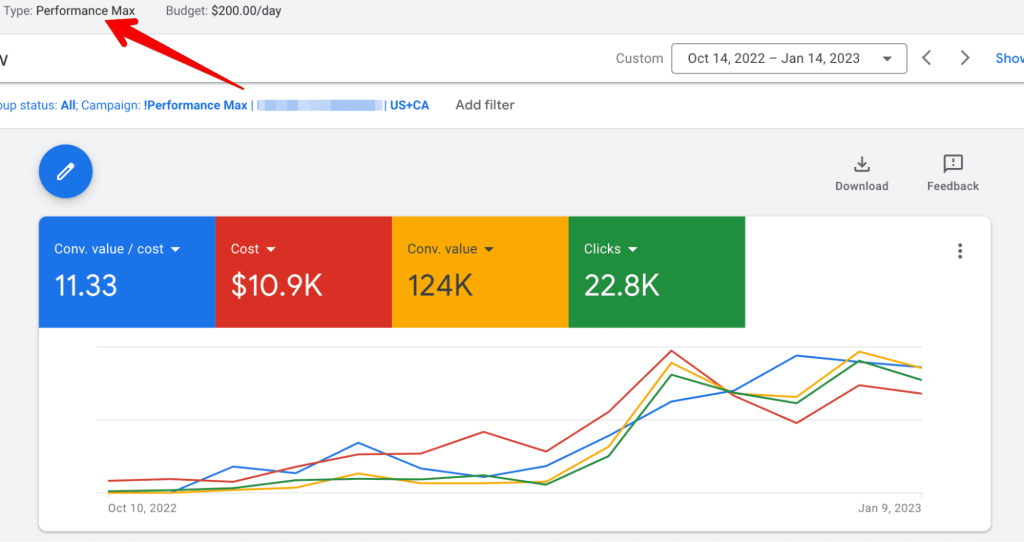Click the US+CA campaign text

[x=409, y=105]
